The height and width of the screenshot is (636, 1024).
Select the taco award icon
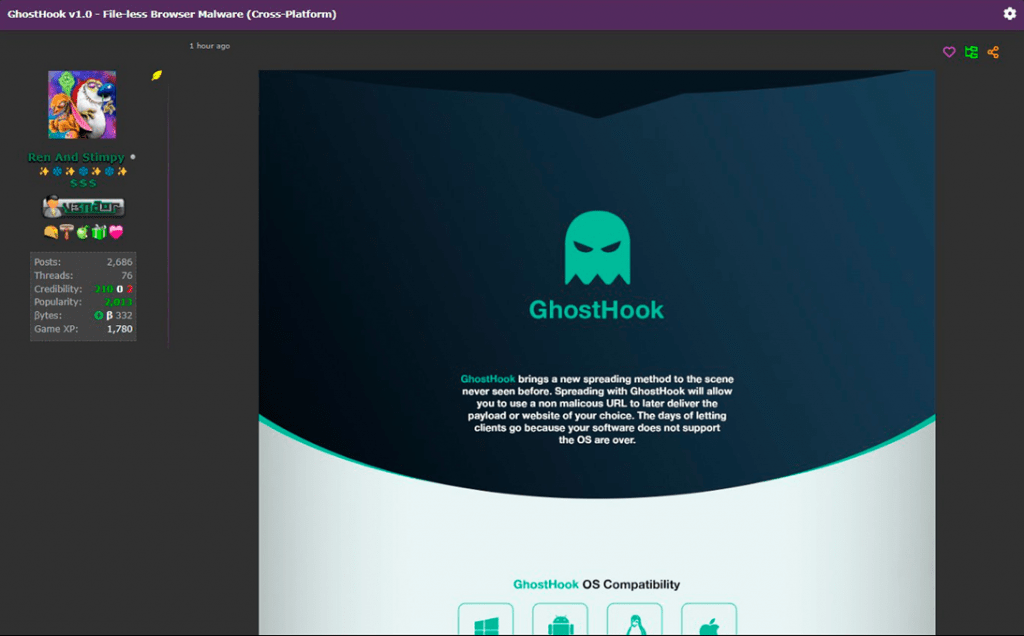pos(50,232)
